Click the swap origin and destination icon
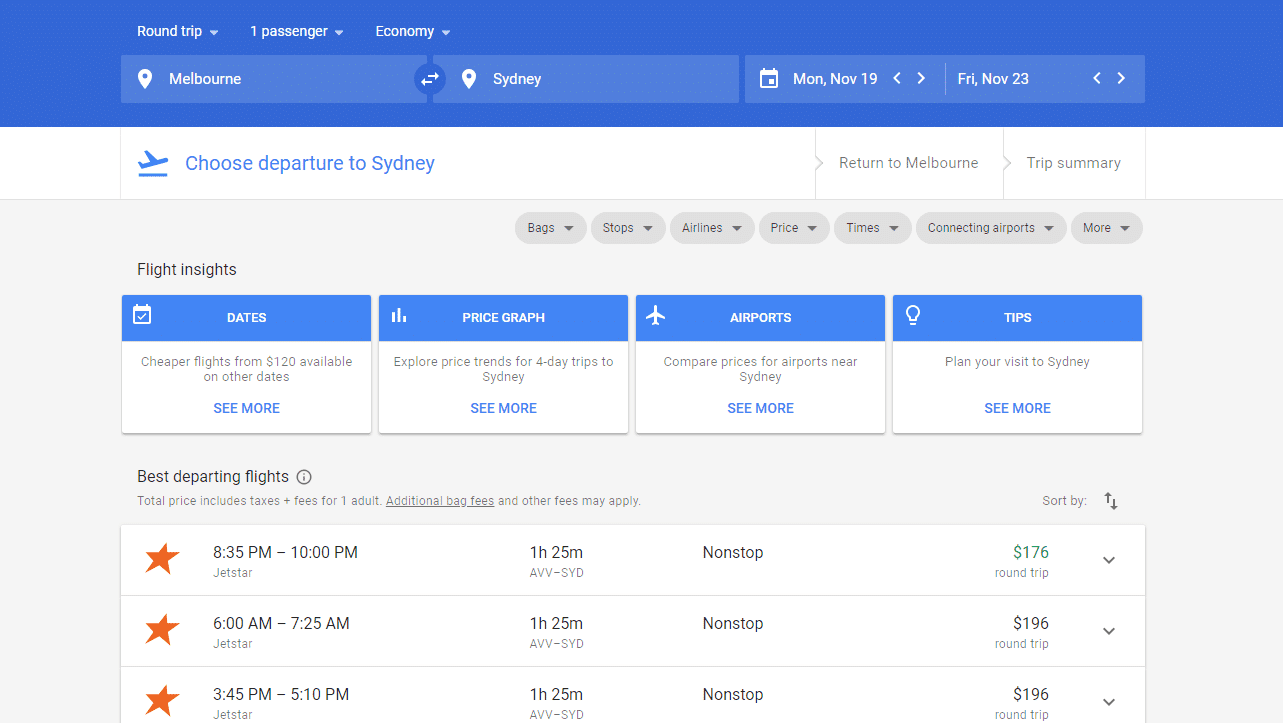Screen dimensions: 1283x723 [430, 78]
